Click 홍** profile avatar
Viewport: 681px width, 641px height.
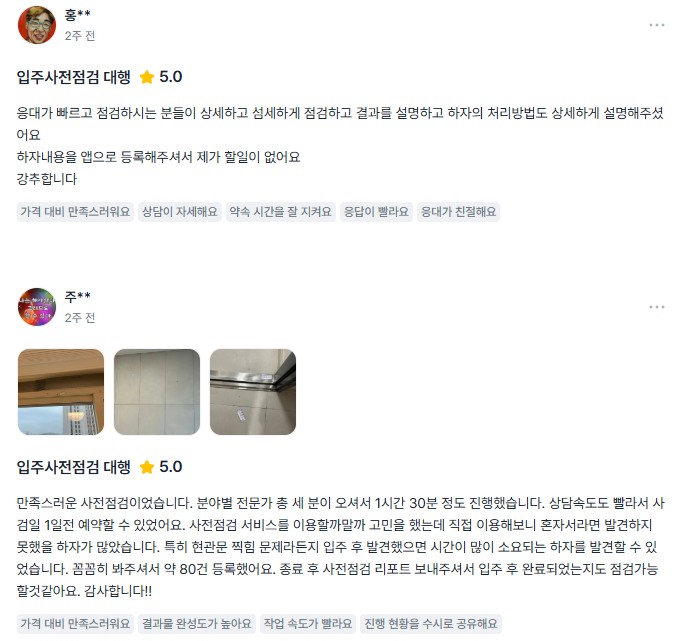(37, 25)
